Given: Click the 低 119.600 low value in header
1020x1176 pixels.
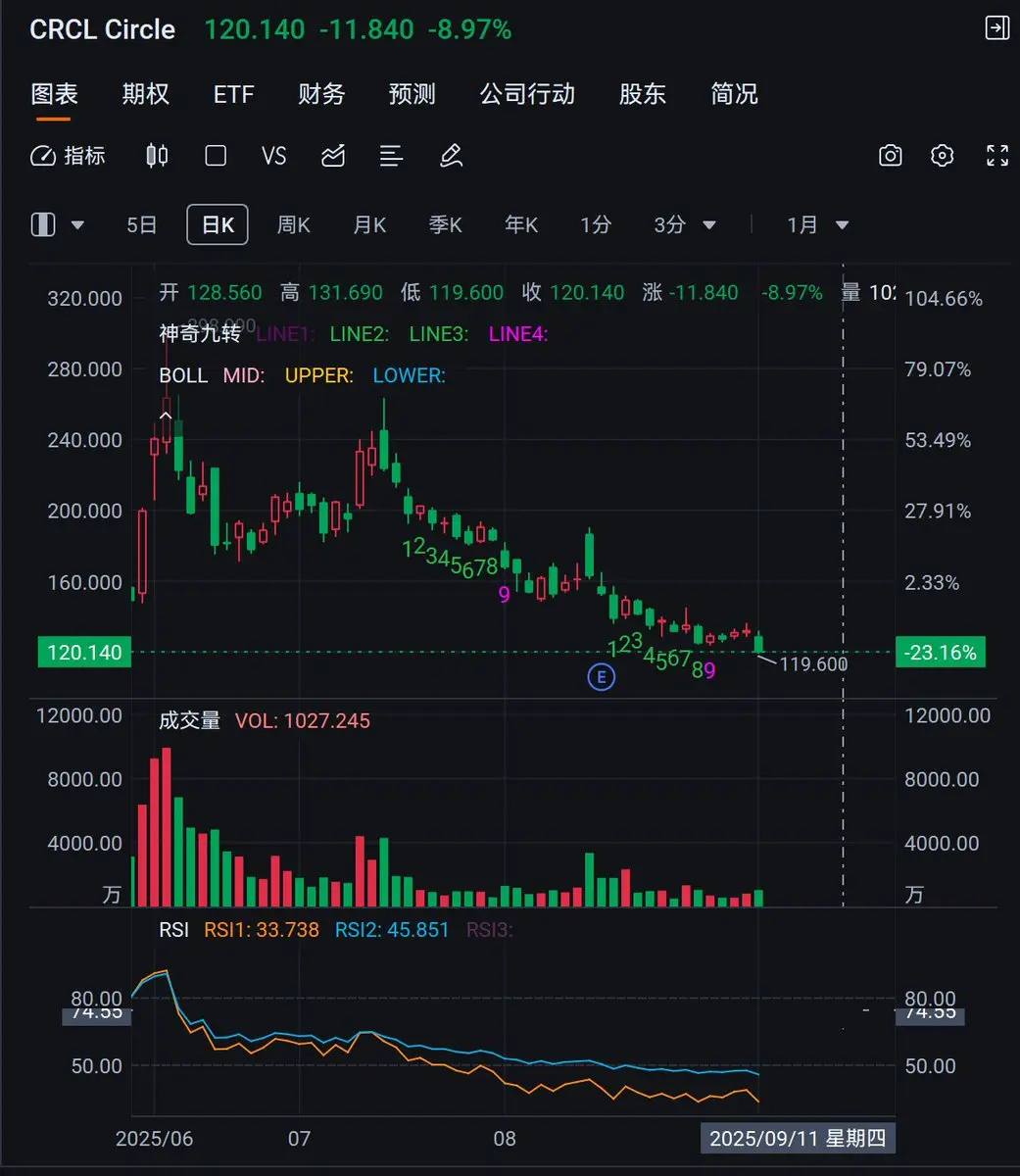Looking at the screenshot, I should point(452,293).
